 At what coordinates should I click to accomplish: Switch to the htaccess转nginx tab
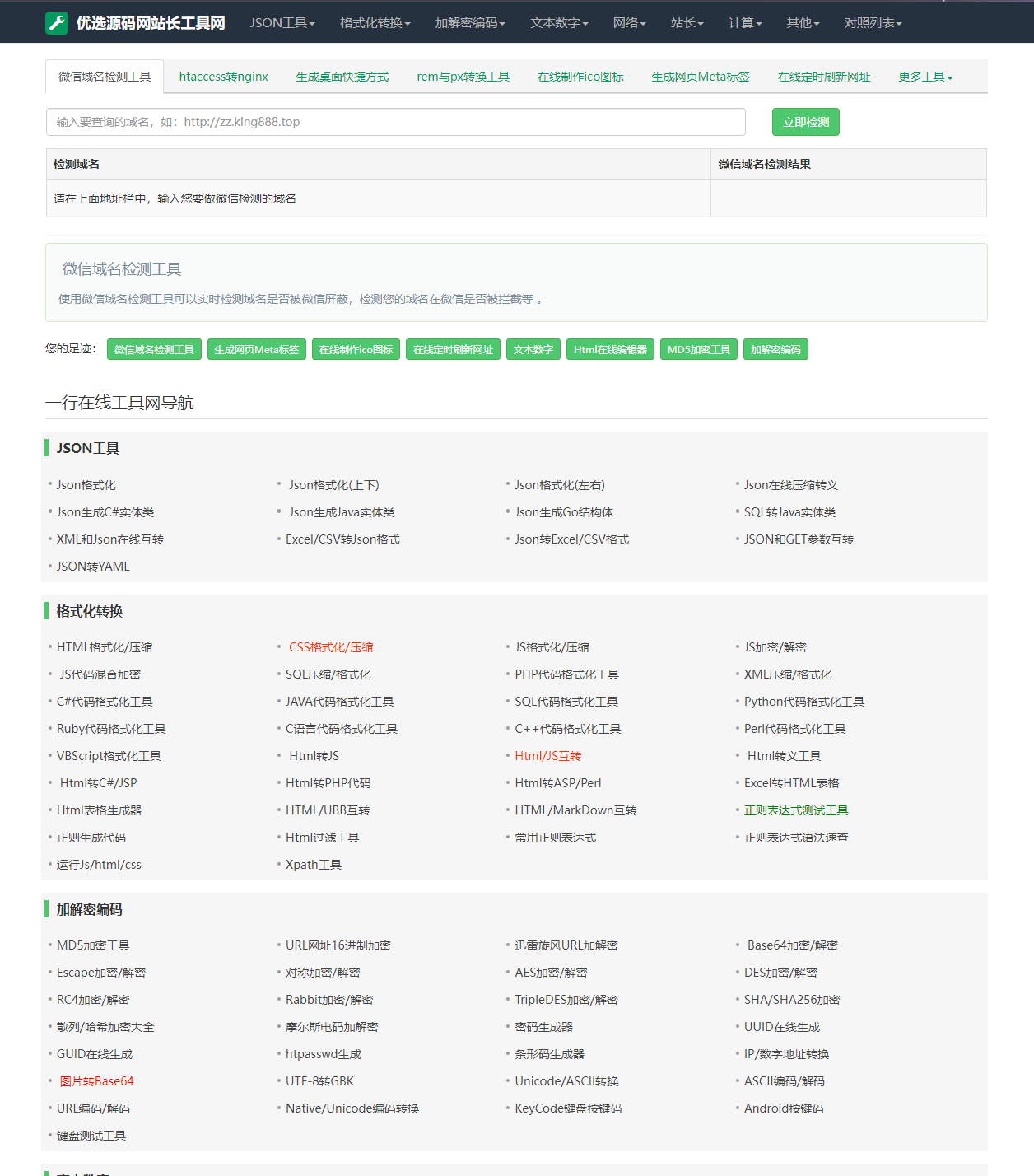pos(223,76)
